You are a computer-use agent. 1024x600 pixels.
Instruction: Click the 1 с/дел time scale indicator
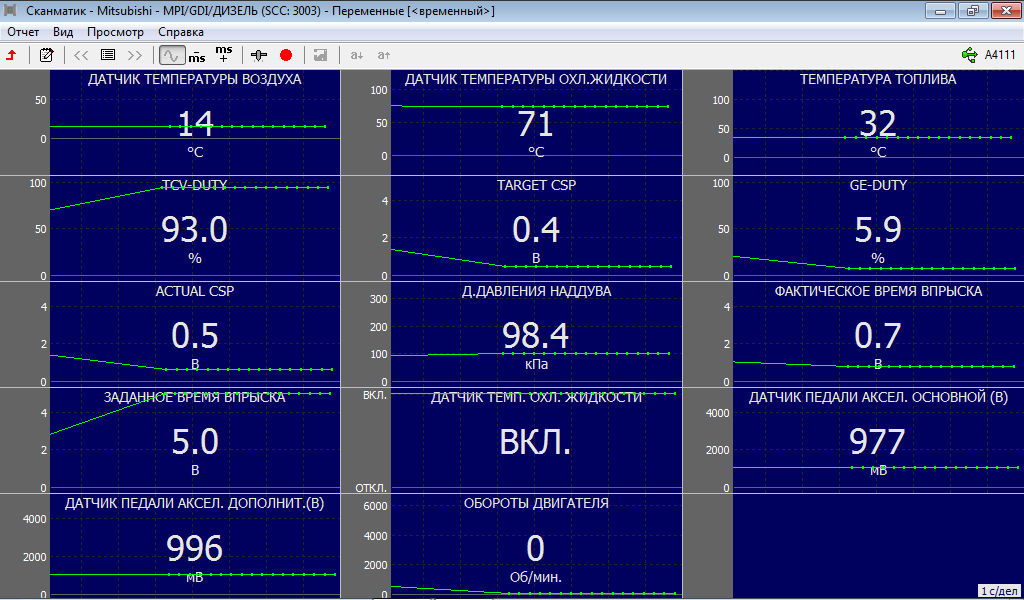[x=997, y=592]
